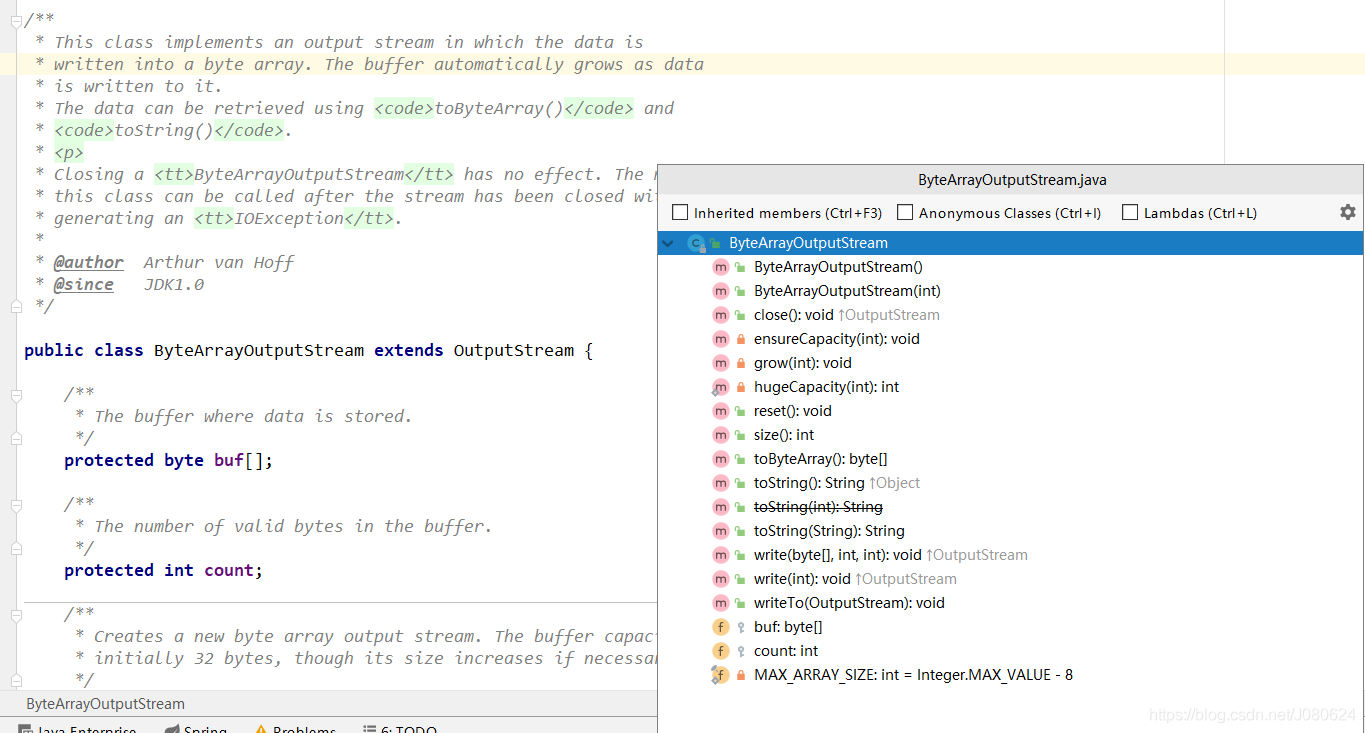The image size is (1365, 733).
Task: Click static field icon of MAX_ARRAY_SIZE
Action: (x=720, y=675)
